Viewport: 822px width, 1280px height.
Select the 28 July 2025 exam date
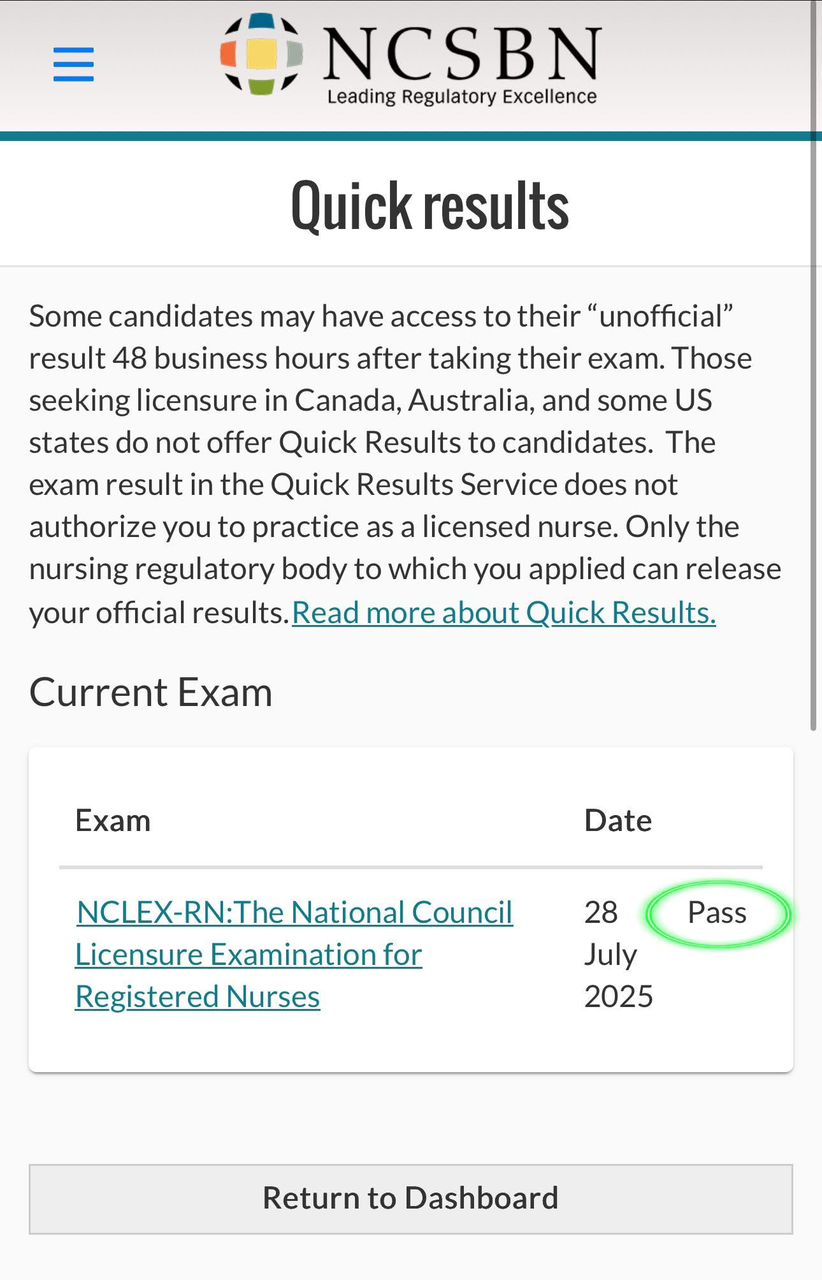click(x=618, y=954)
